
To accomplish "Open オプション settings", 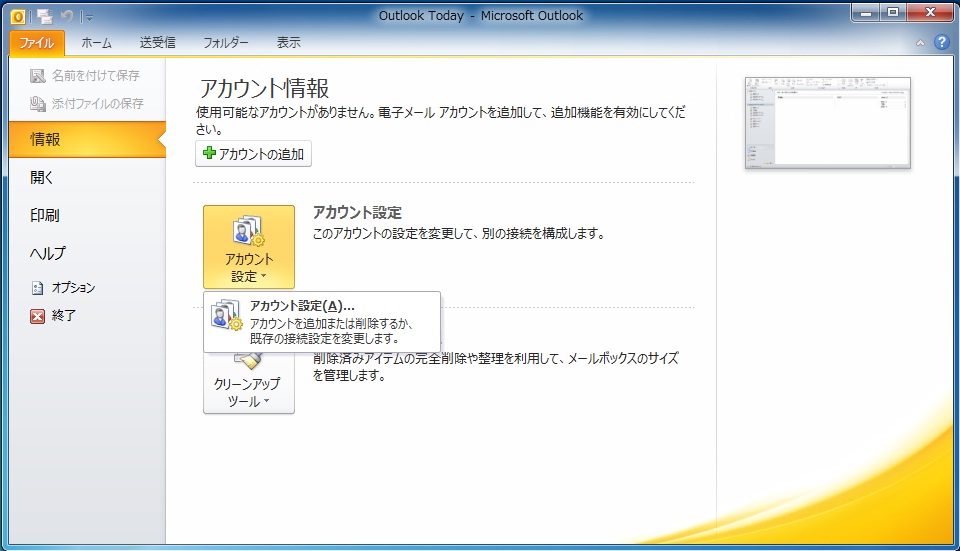I will click(x=63, y=287).
